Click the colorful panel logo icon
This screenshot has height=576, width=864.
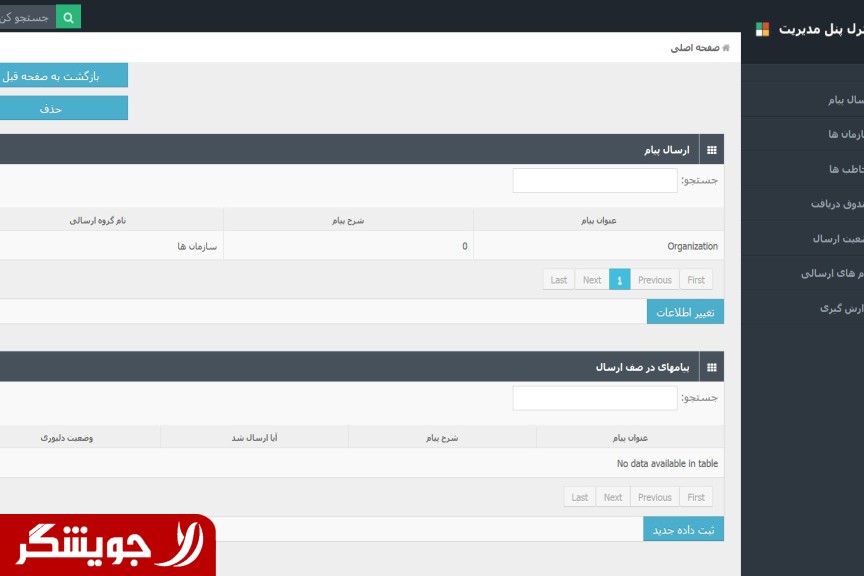click(x=762, y=29)
